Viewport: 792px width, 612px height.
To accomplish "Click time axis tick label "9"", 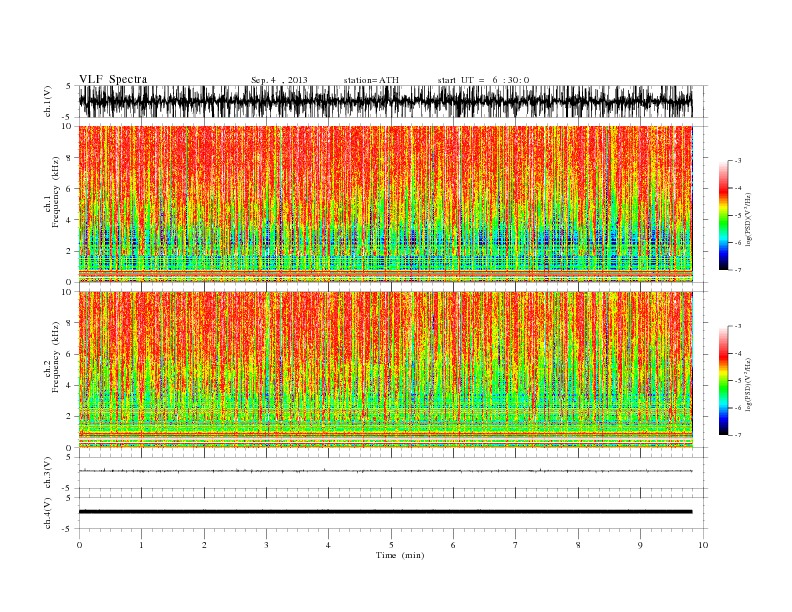I will click(x=640, y=545).
